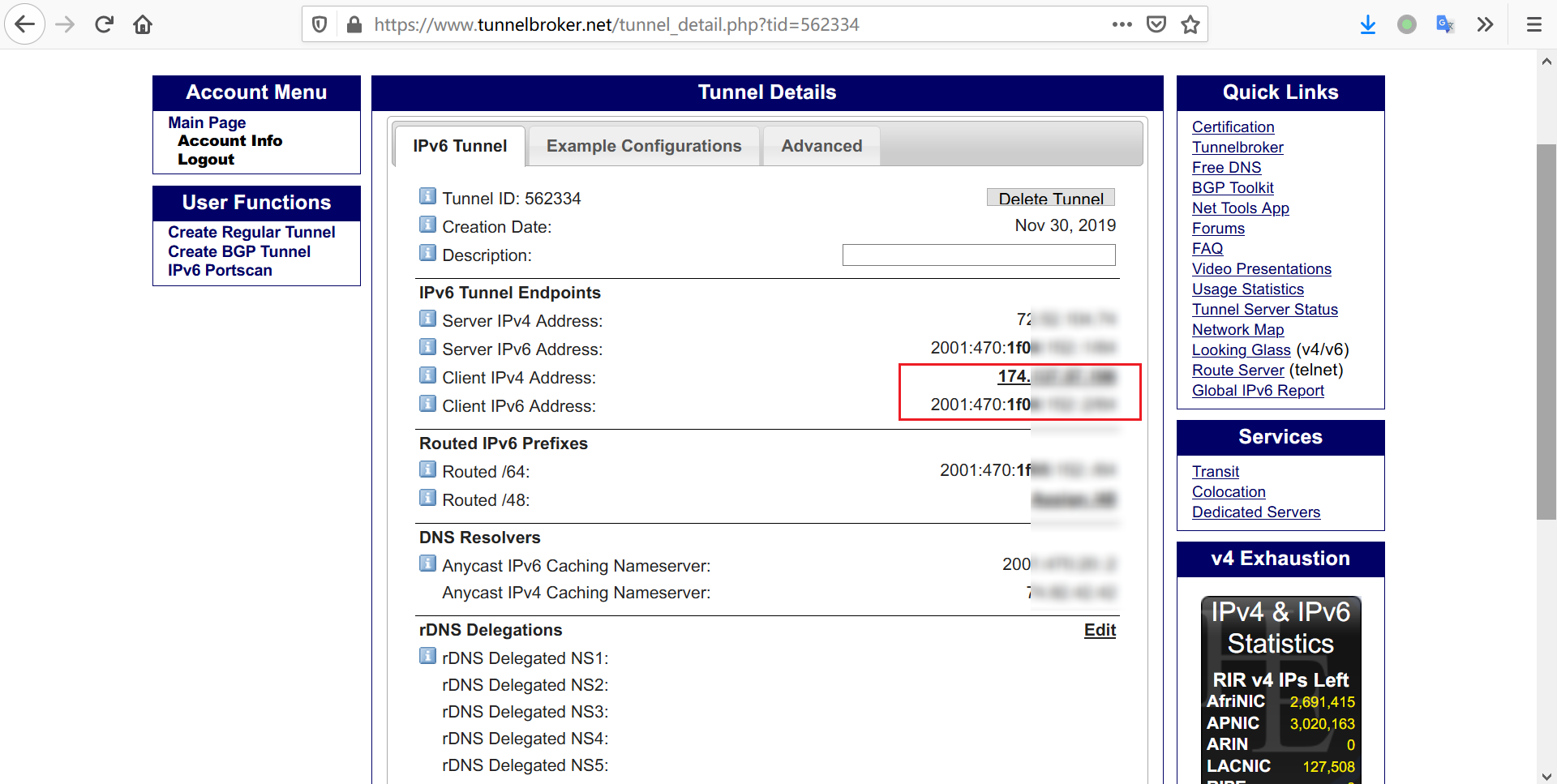
Task: Open the Looking Glass link
Action: pos(1241,349)
